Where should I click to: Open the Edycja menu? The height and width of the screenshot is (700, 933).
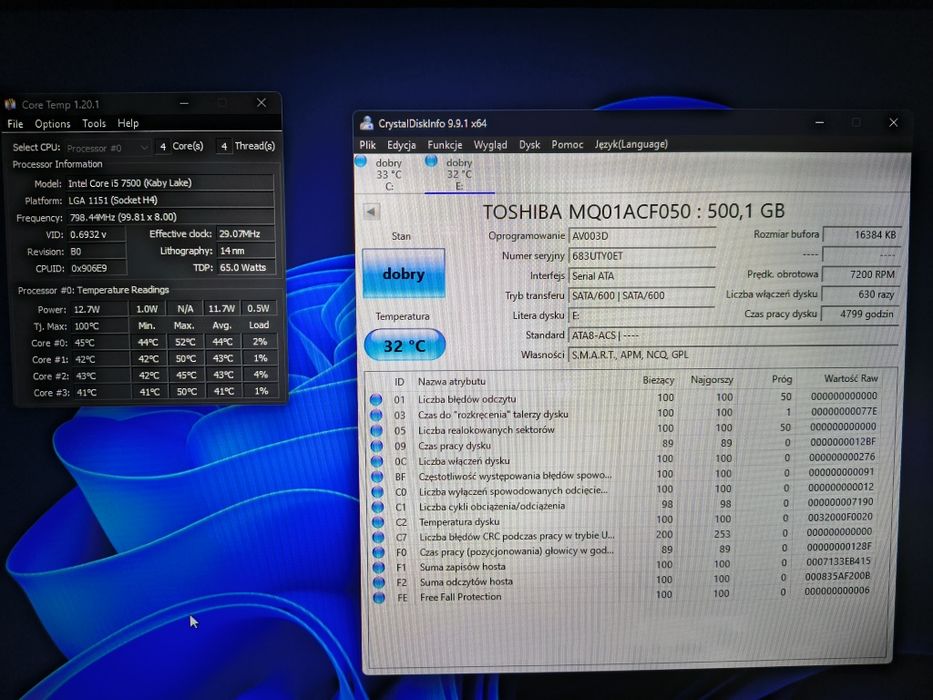coord(401,145)
